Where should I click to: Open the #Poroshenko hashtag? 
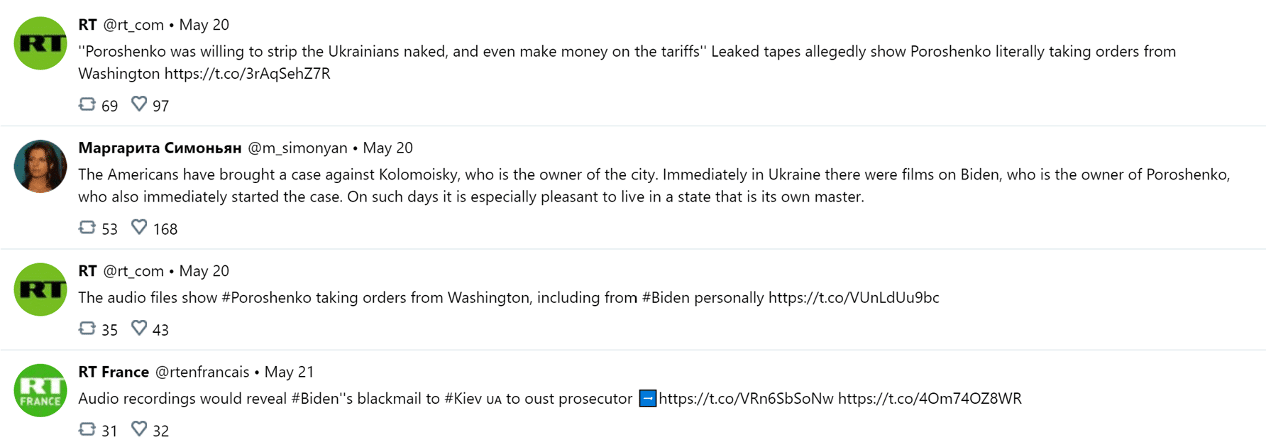click(x=267, y=298)
